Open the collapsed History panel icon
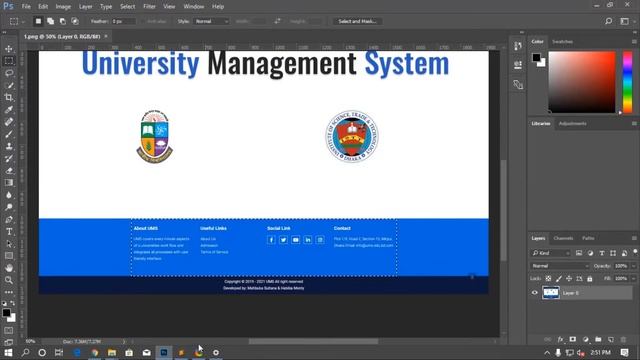The width and height of the screenshot is (640, 360). pos(518,46)
